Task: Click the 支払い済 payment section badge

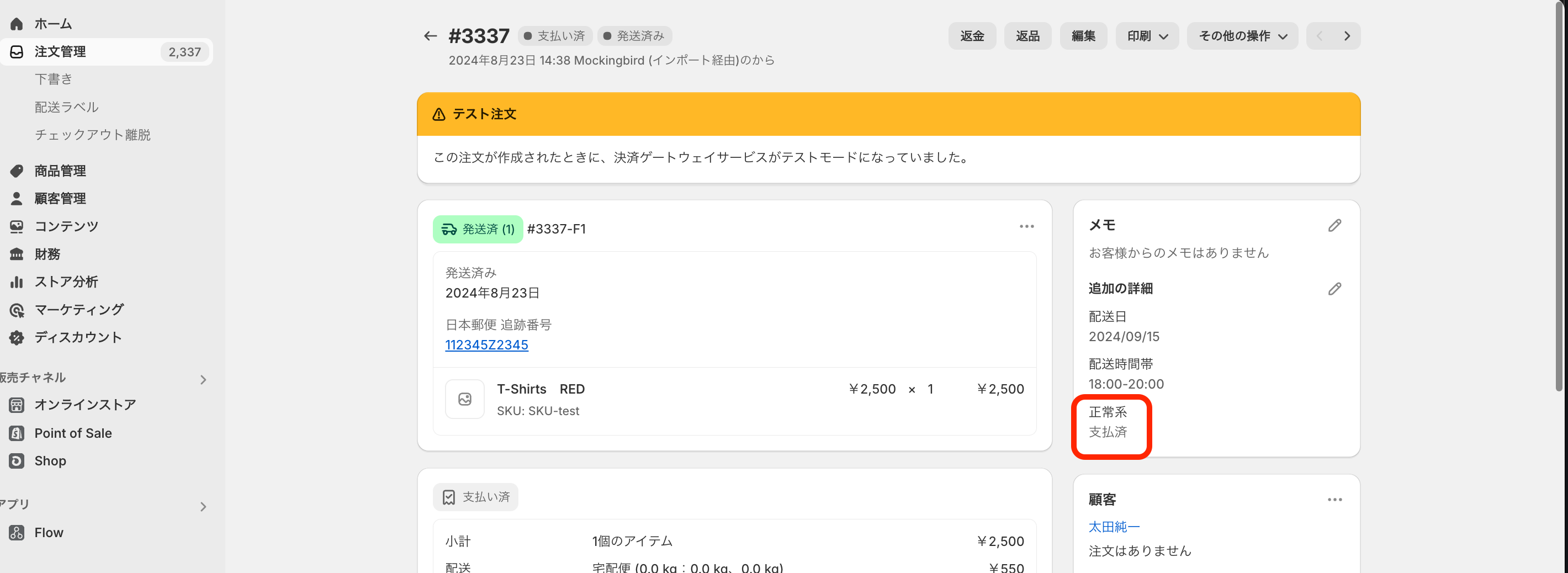Action: pos(475,497)
